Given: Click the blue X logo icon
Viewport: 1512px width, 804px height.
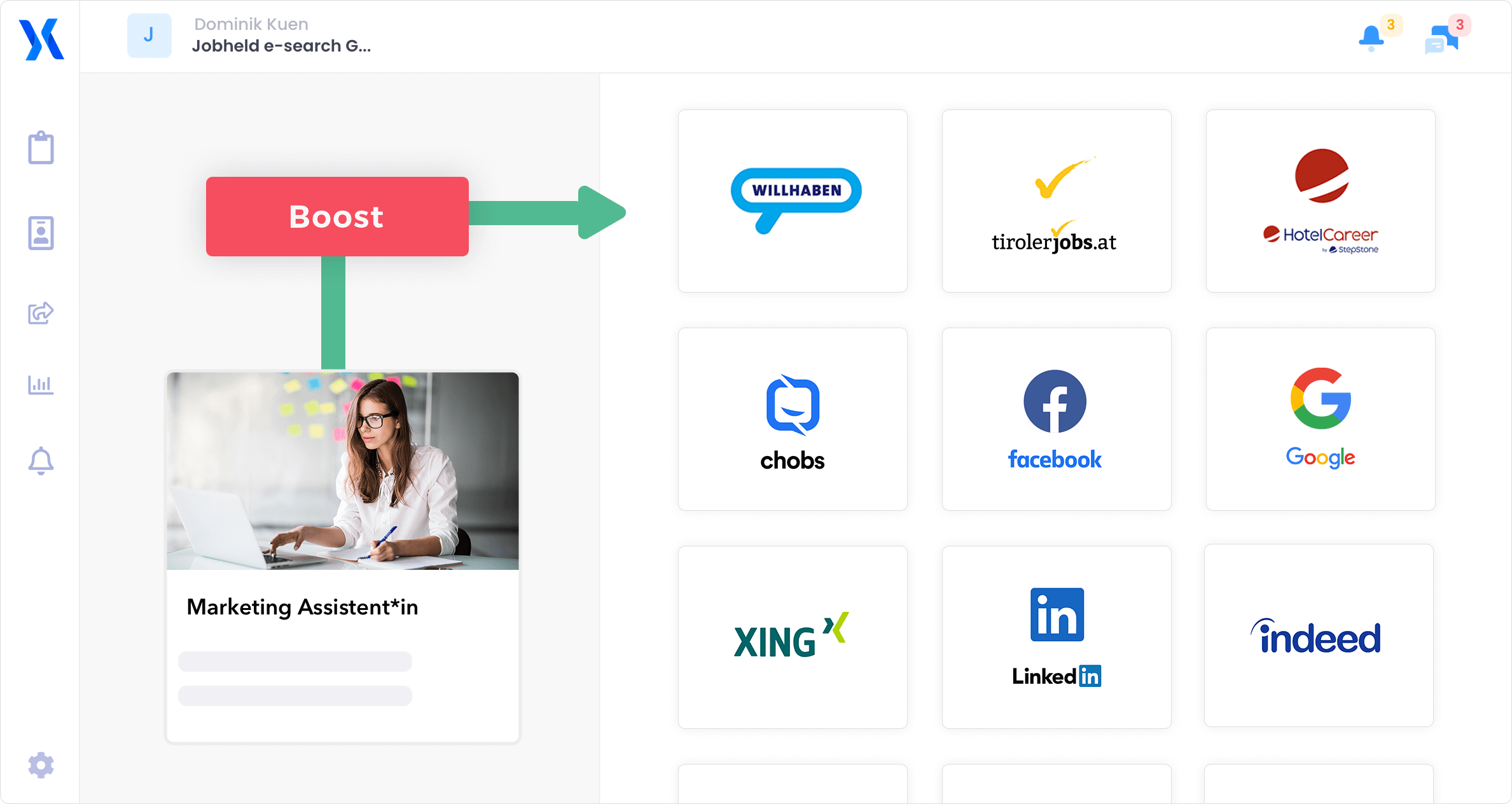Looking at the screenshot, I should [x=41, y=39].
